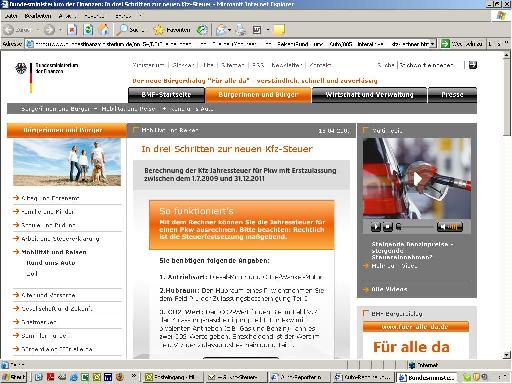Click the Print icon in IE toolbar
Viewport: 512px width, 384px height.
point(241,30)
